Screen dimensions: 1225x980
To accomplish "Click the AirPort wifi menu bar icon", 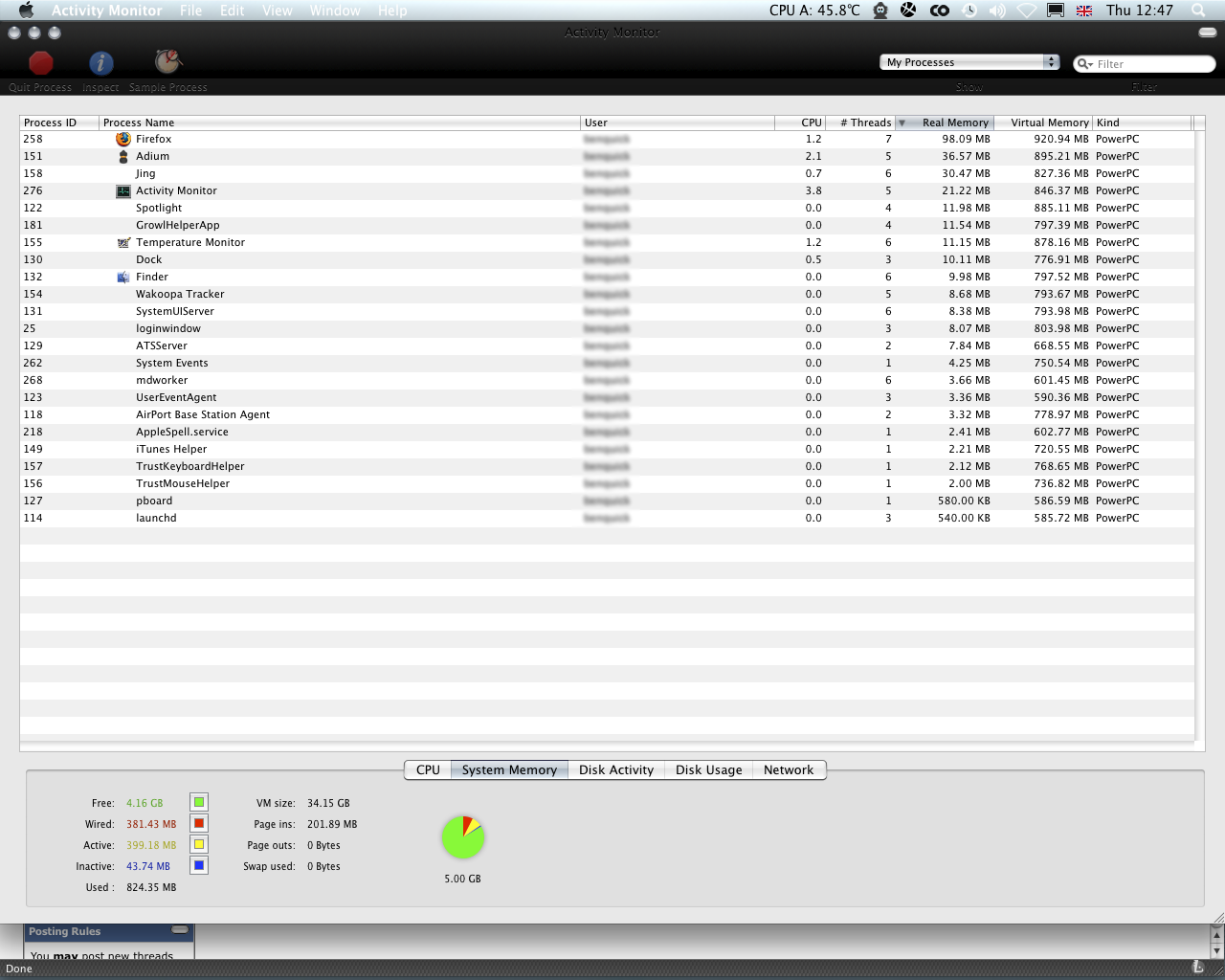I will point(1027,11).
